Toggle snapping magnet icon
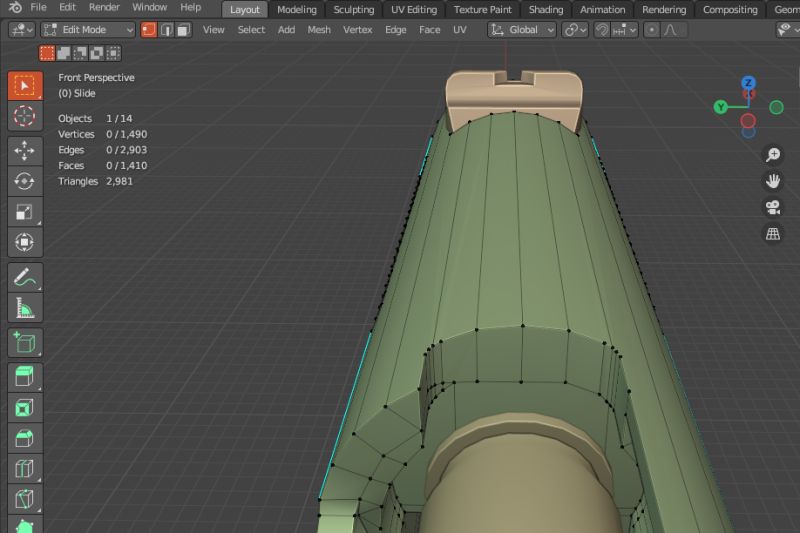The height and width of the screenshot is (533, 800). click(602, 30)
